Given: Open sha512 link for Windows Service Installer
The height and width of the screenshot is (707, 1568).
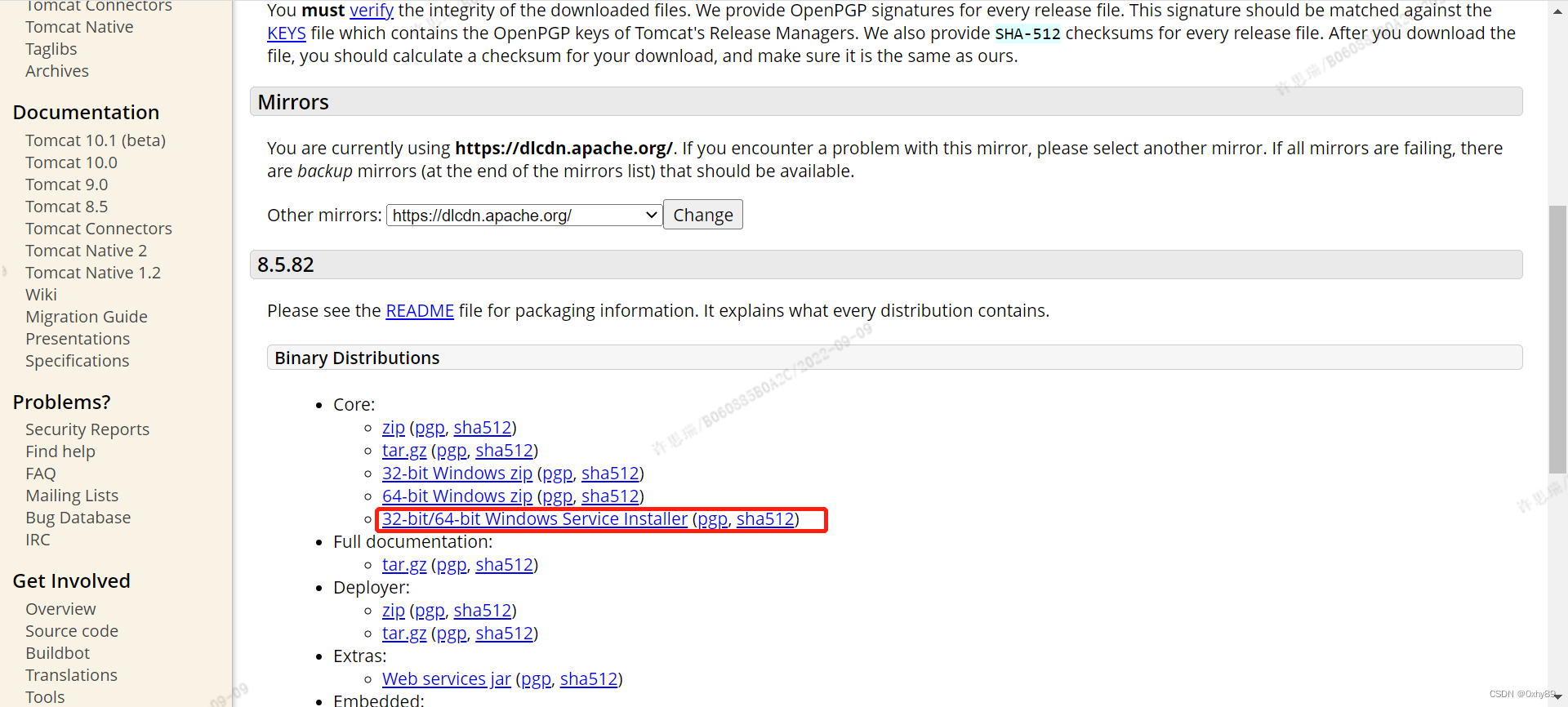Looking at the screenshot, I should point(765,519).
